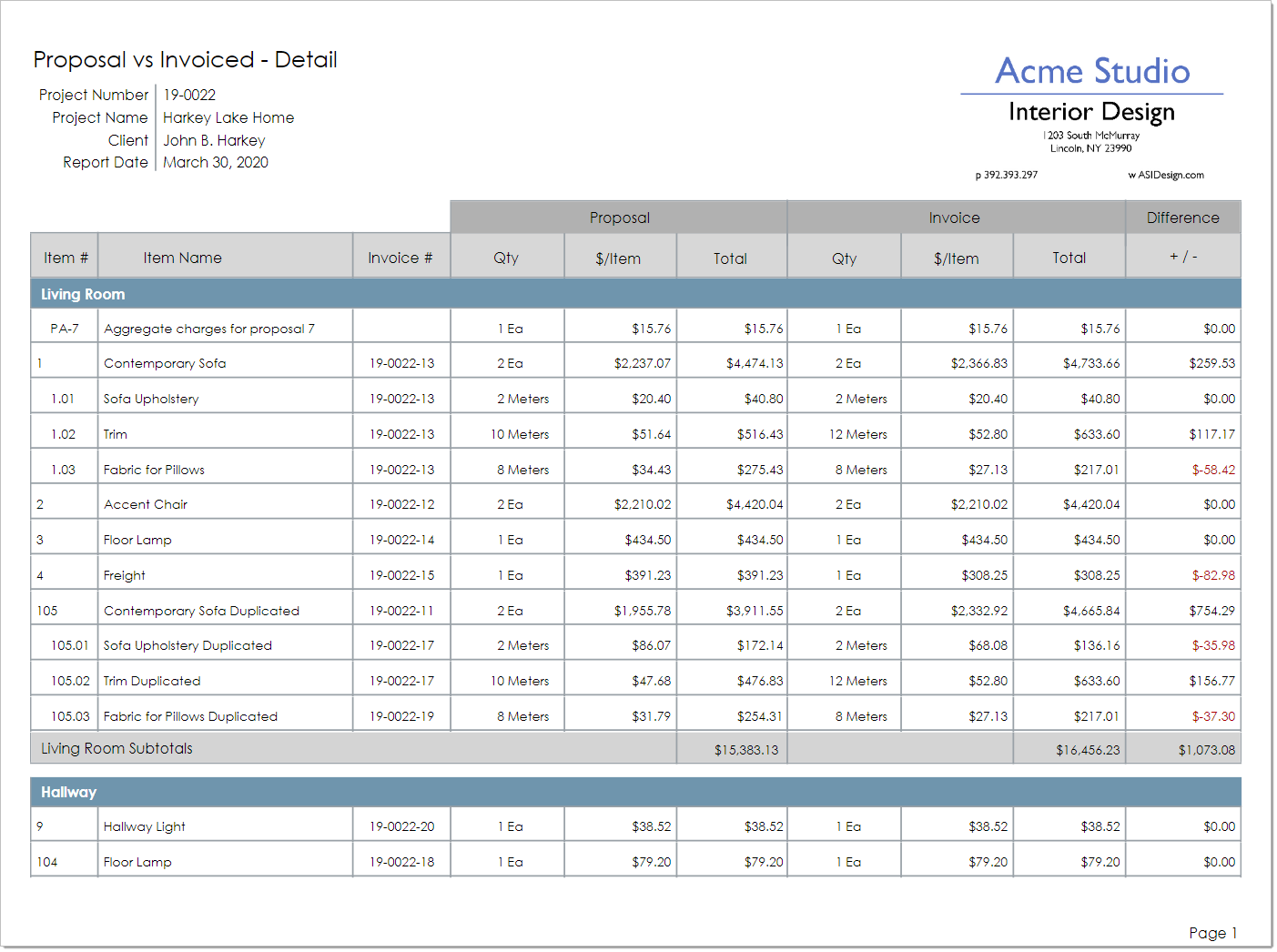Click the difference '$117.17' in Trim row
The width and height of the screenshot is (1277, 952).
(x=1212, y=434)
